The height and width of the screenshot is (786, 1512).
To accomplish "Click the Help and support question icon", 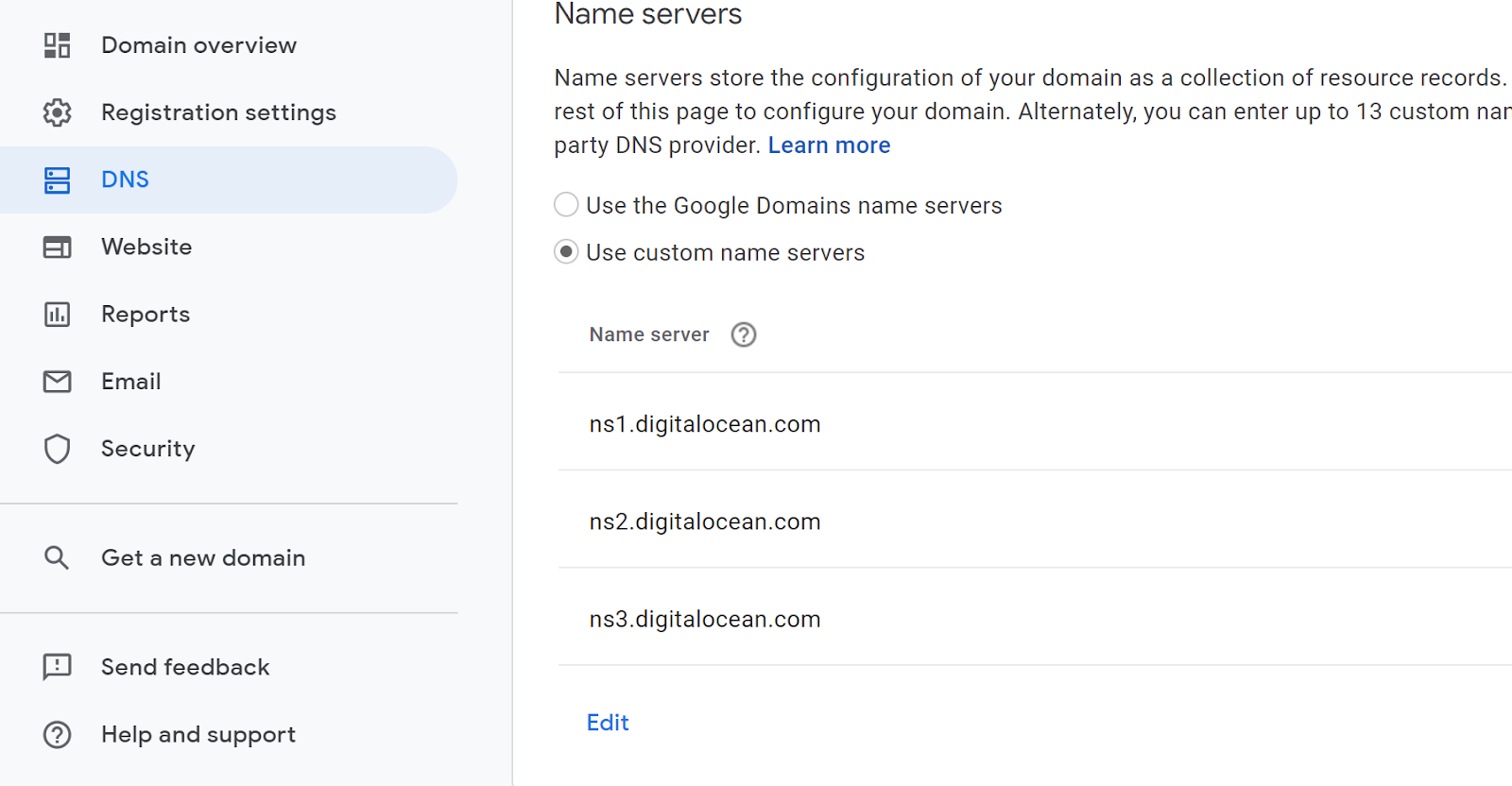I will [57, 734].
